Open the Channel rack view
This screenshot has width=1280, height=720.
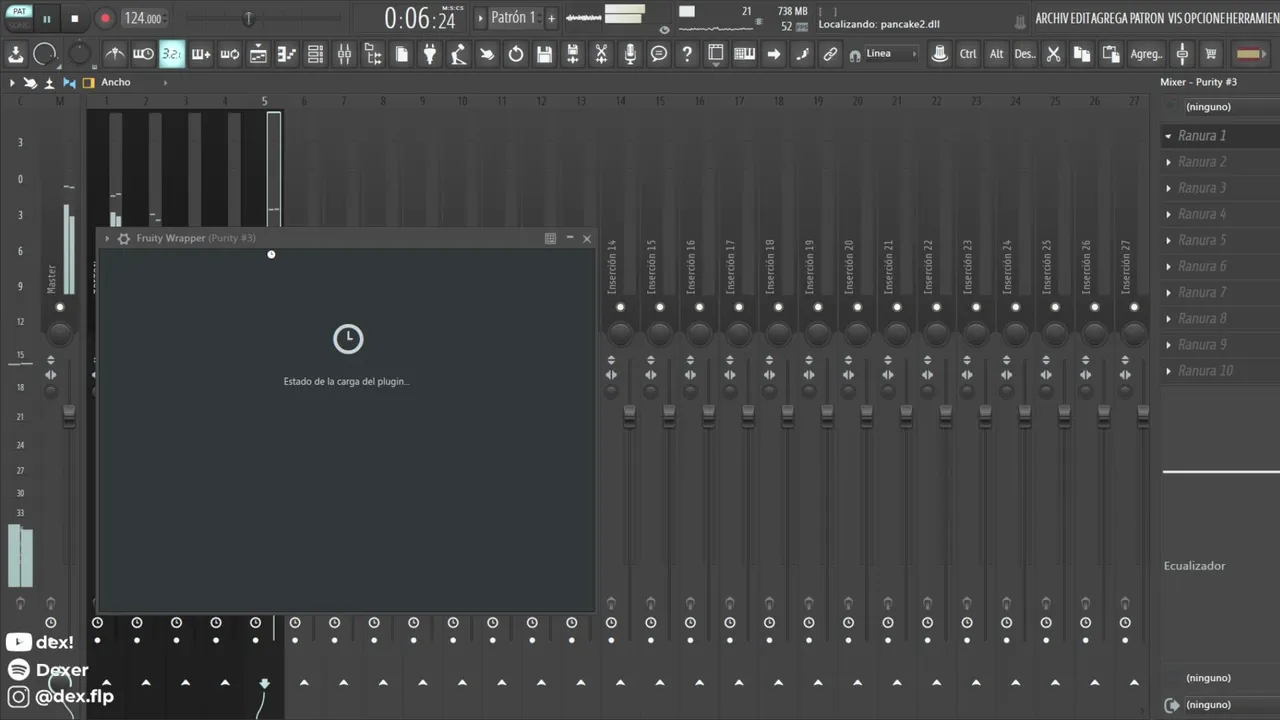[x=315, y=54]
